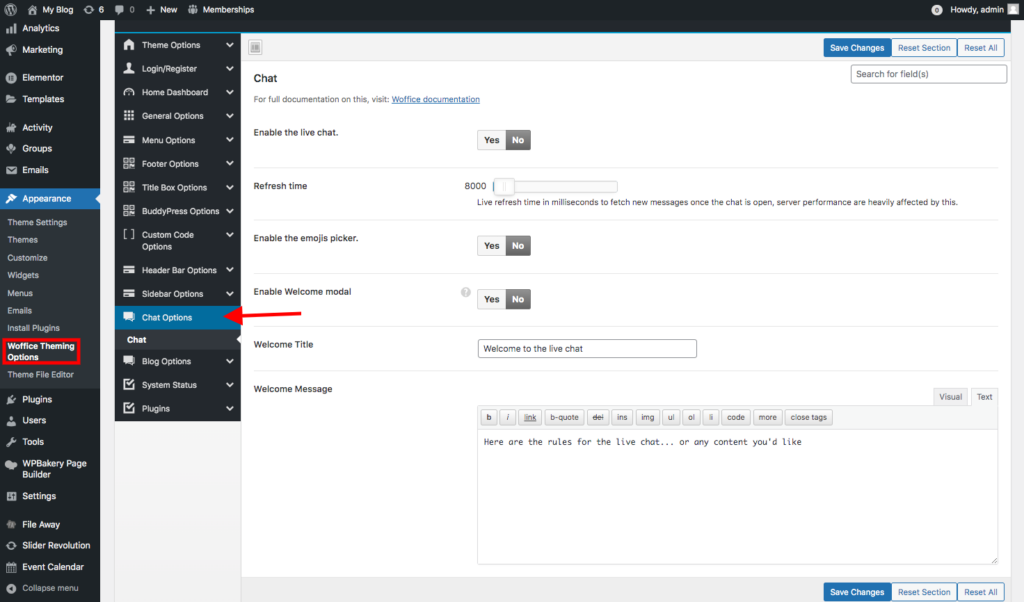Expand Login/Register chevron
1024x602 pixels.
pos(230,69)
